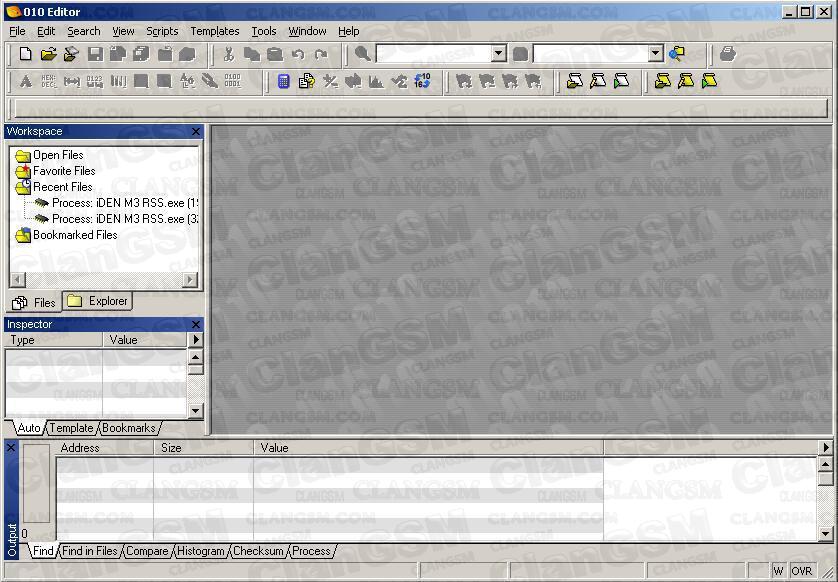Open the Compare Files tool icon

pyautogui.click(x=307, y=81)
